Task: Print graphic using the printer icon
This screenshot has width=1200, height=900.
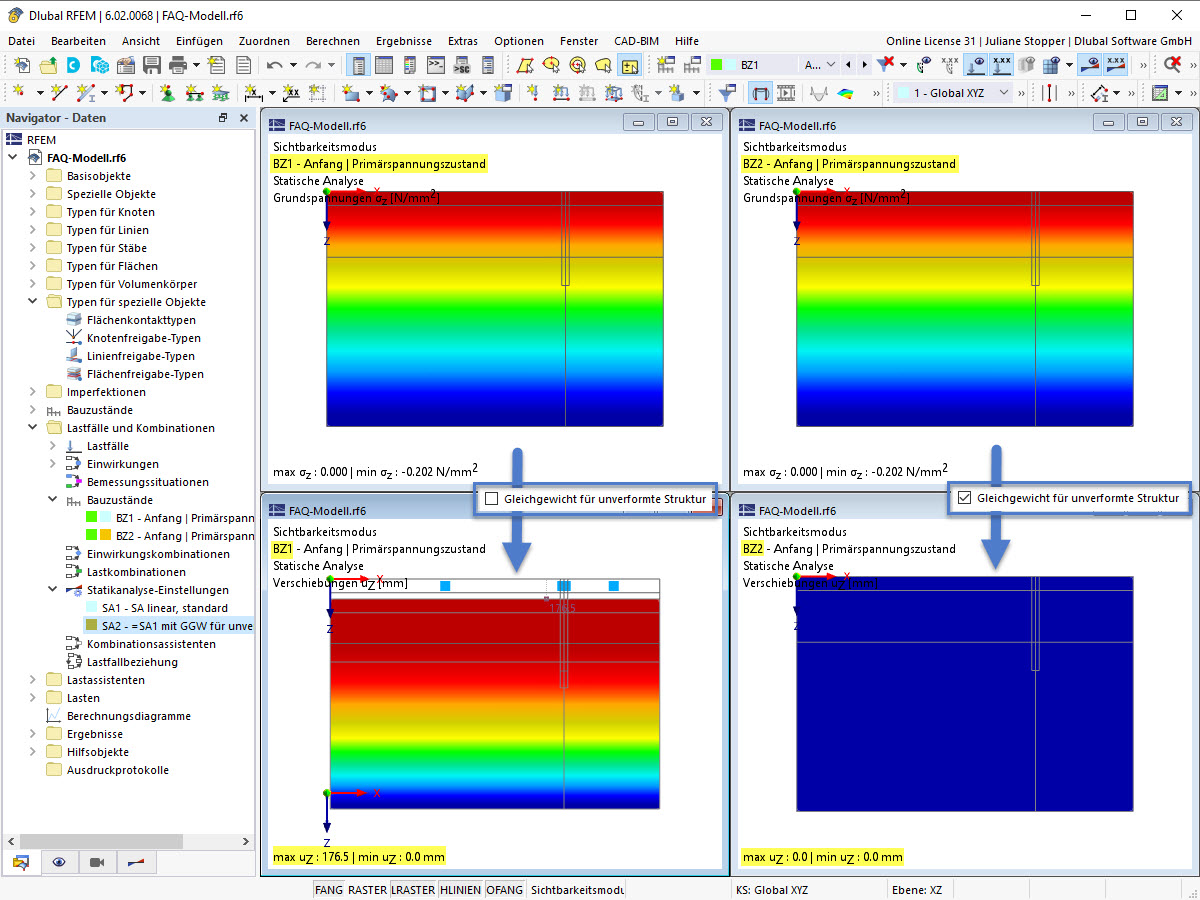Action: (178, 65)
